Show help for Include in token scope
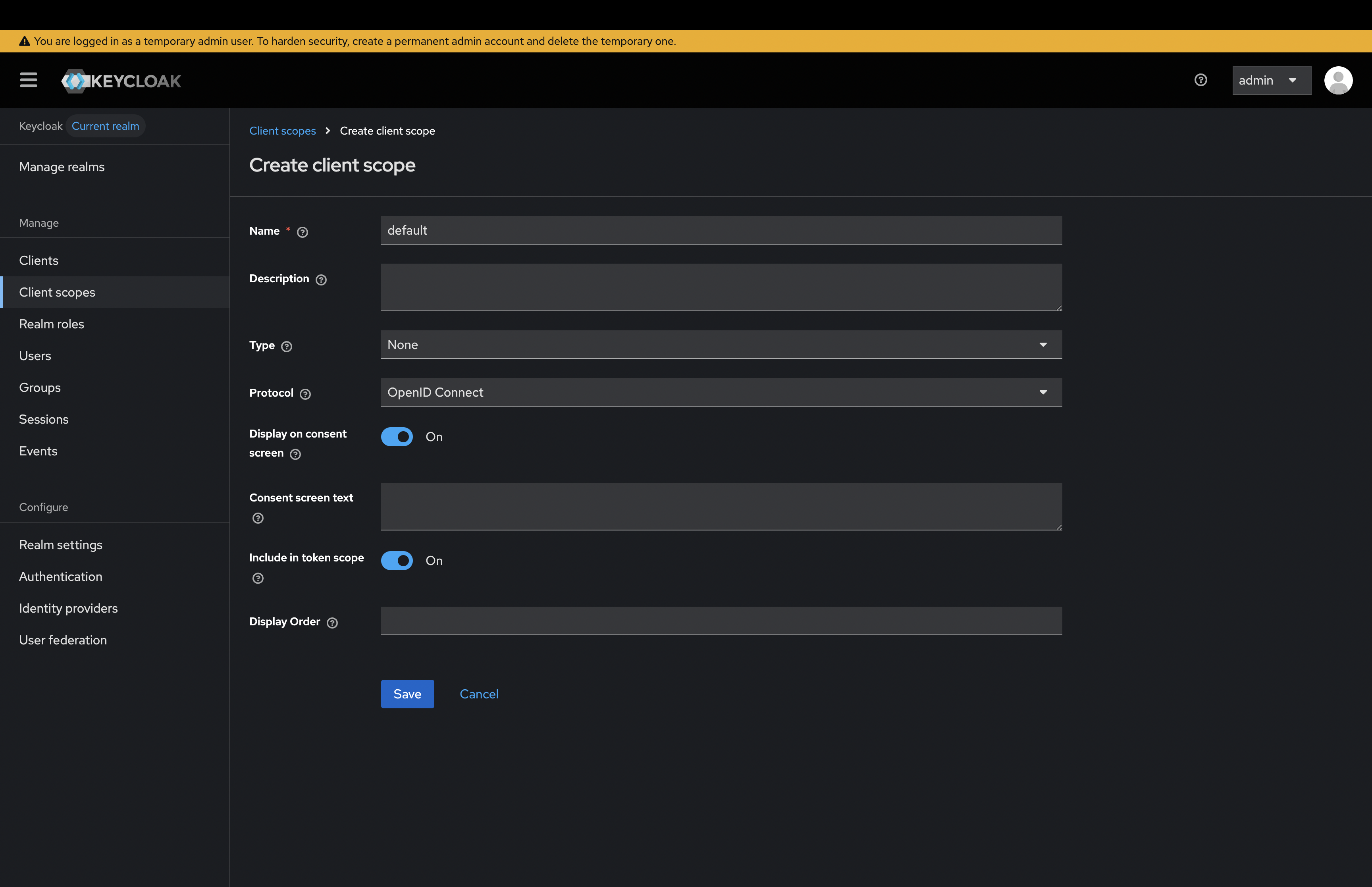 258,578
